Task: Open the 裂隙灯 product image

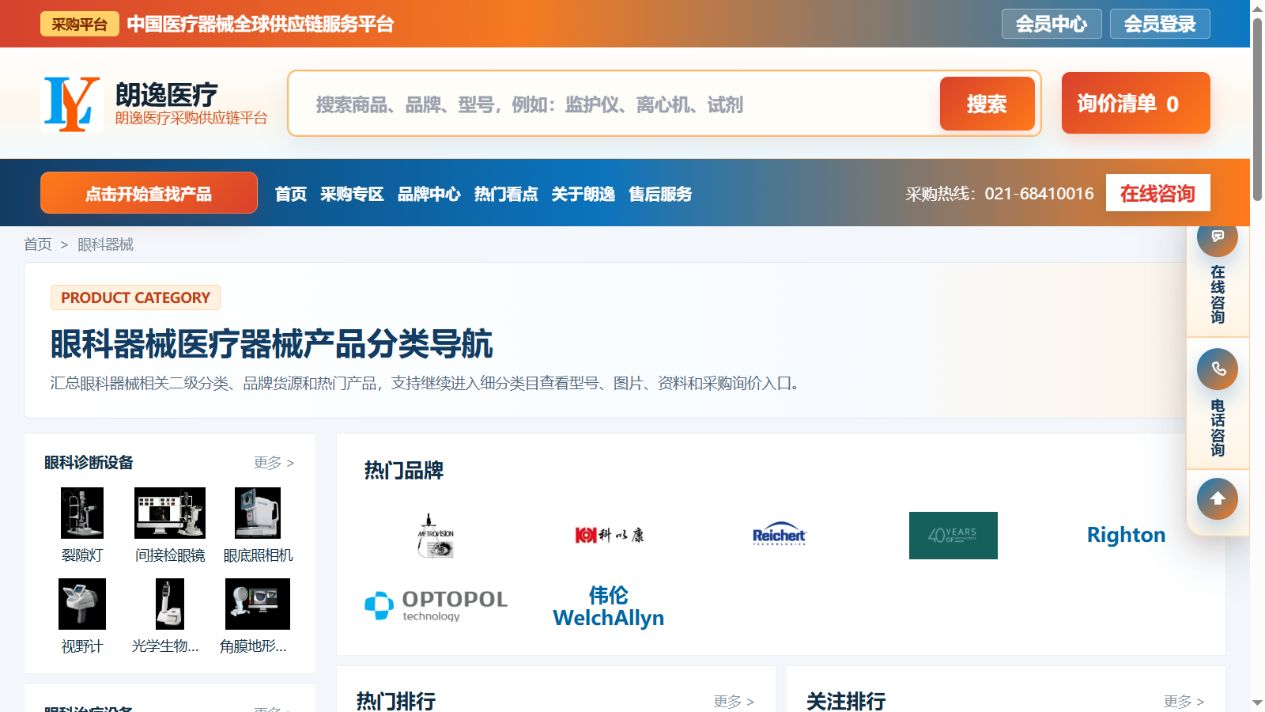Action: pyautogui.click(x=82, y=513)
